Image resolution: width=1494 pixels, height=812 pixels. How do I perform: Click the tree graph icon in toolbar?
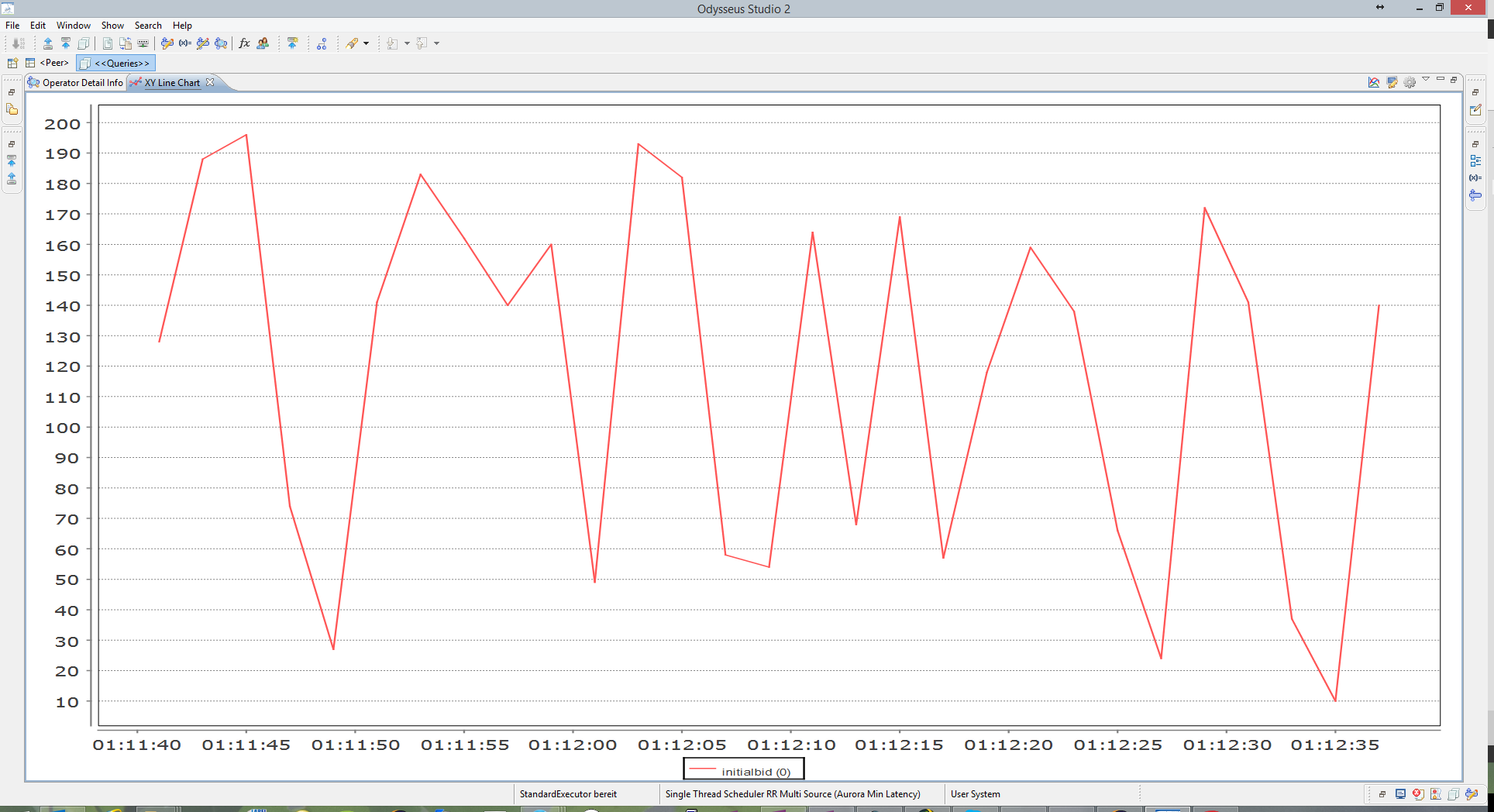coord(322,43)
